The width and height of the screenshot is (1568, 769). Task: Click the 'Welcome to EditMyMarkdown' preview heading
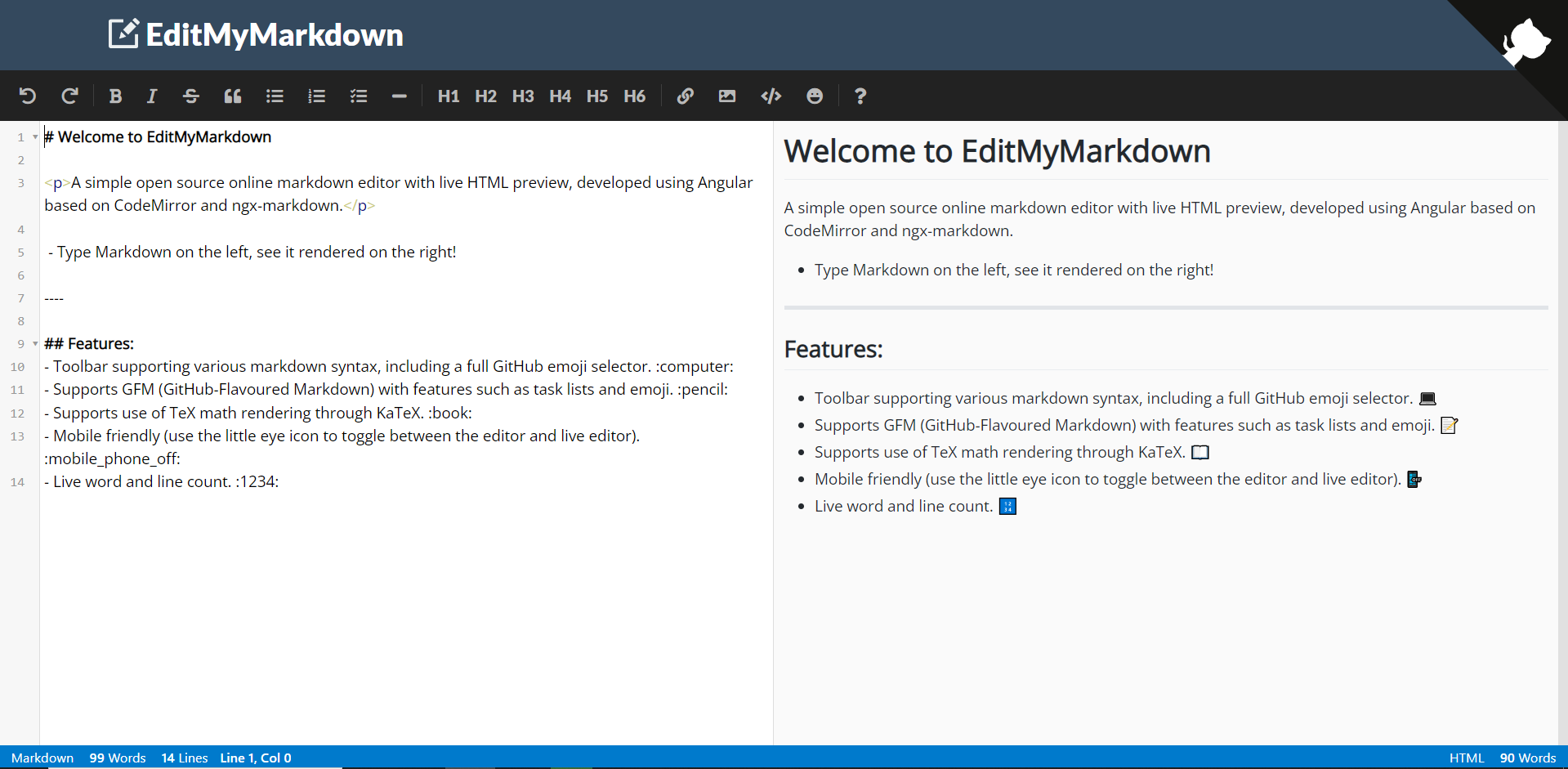coord(997,152)
